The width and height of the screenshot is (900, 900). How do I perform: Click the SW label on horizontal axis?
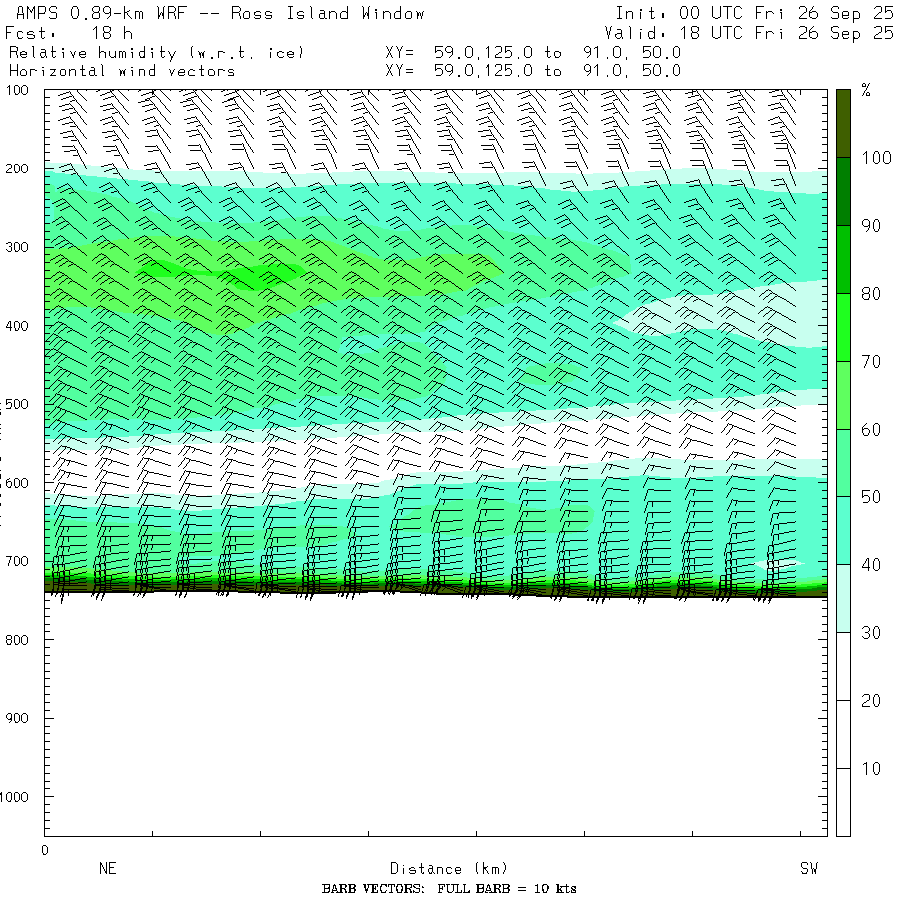(808, 869)
